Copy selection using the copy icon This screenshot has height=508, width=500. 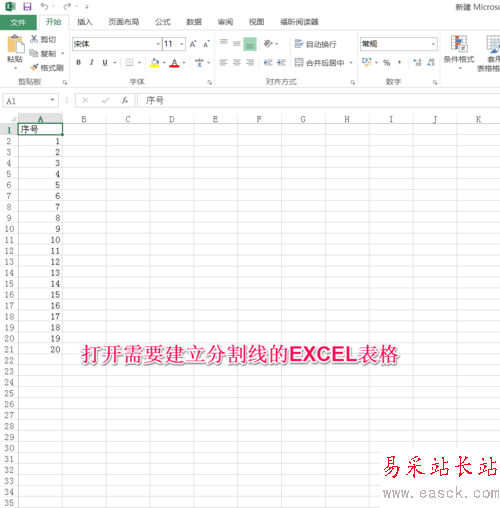point(34,53)
